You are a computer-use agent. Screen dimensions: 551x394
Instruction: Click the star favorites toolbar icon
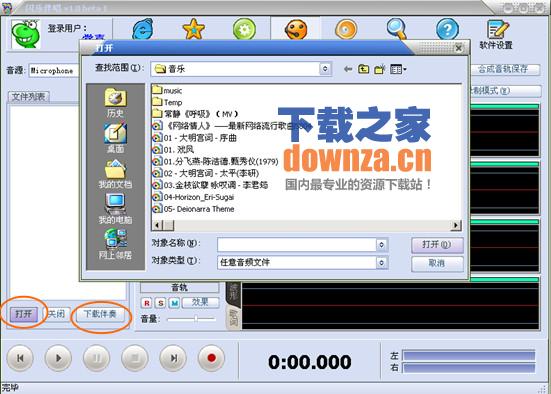pos(194,29)
